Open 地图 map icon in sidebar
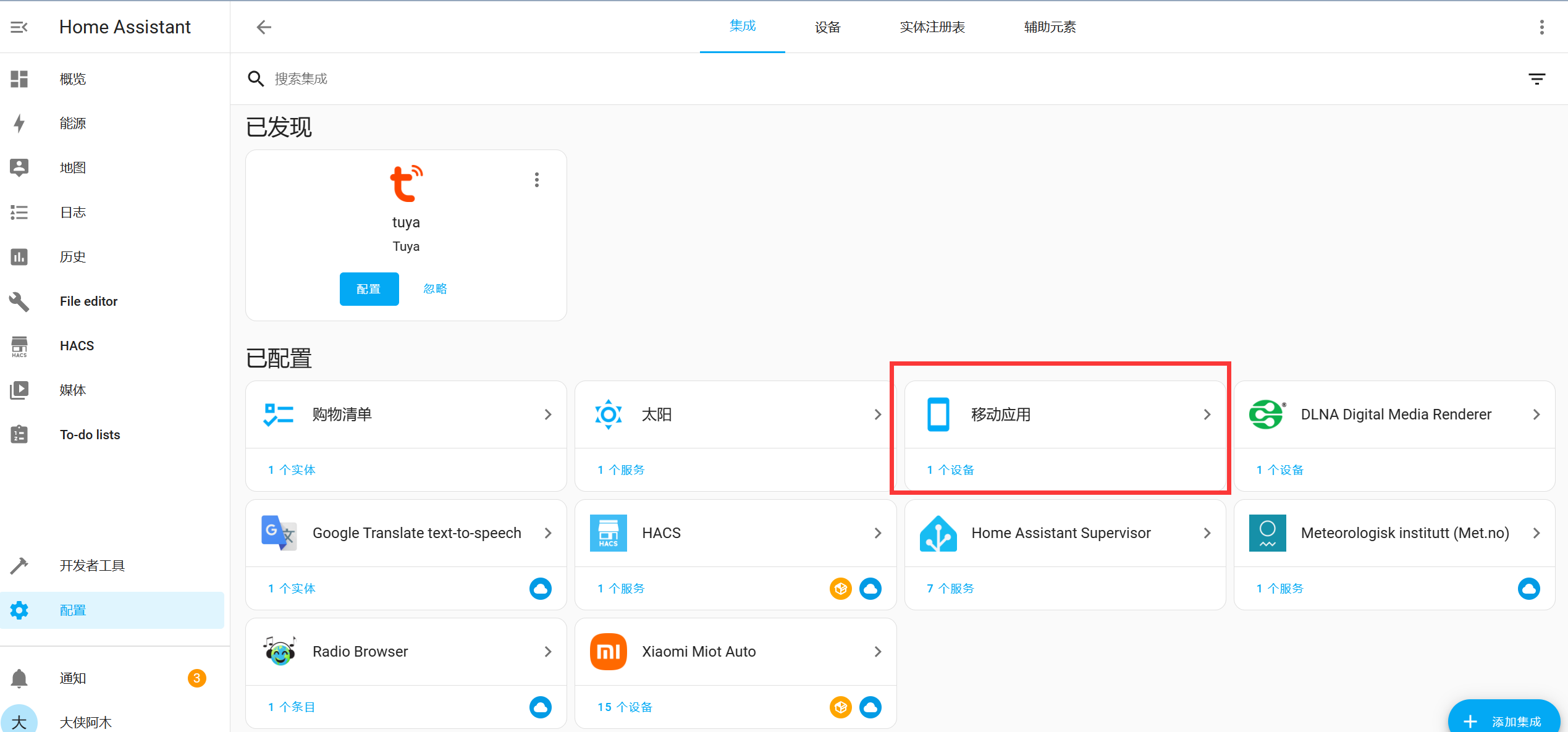This screenshot has height=732, width=1568. 19,168
